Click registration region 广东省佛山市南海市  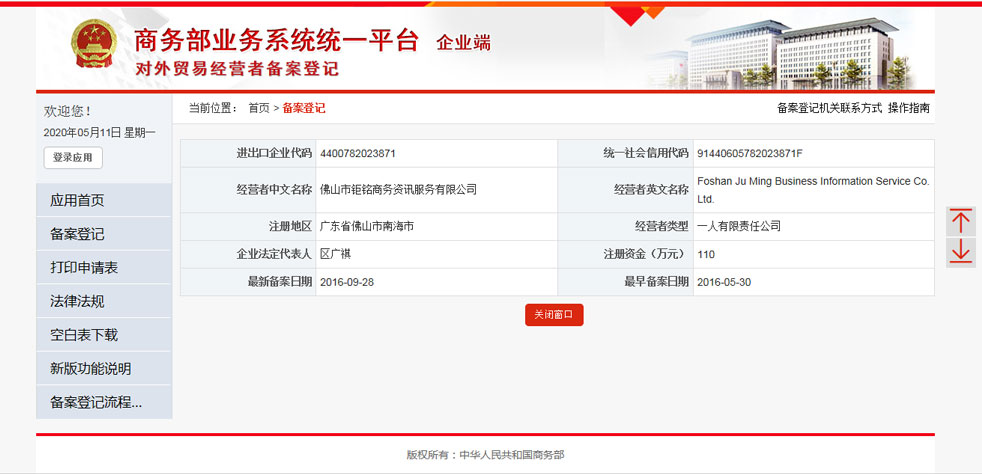coord(366,227)
